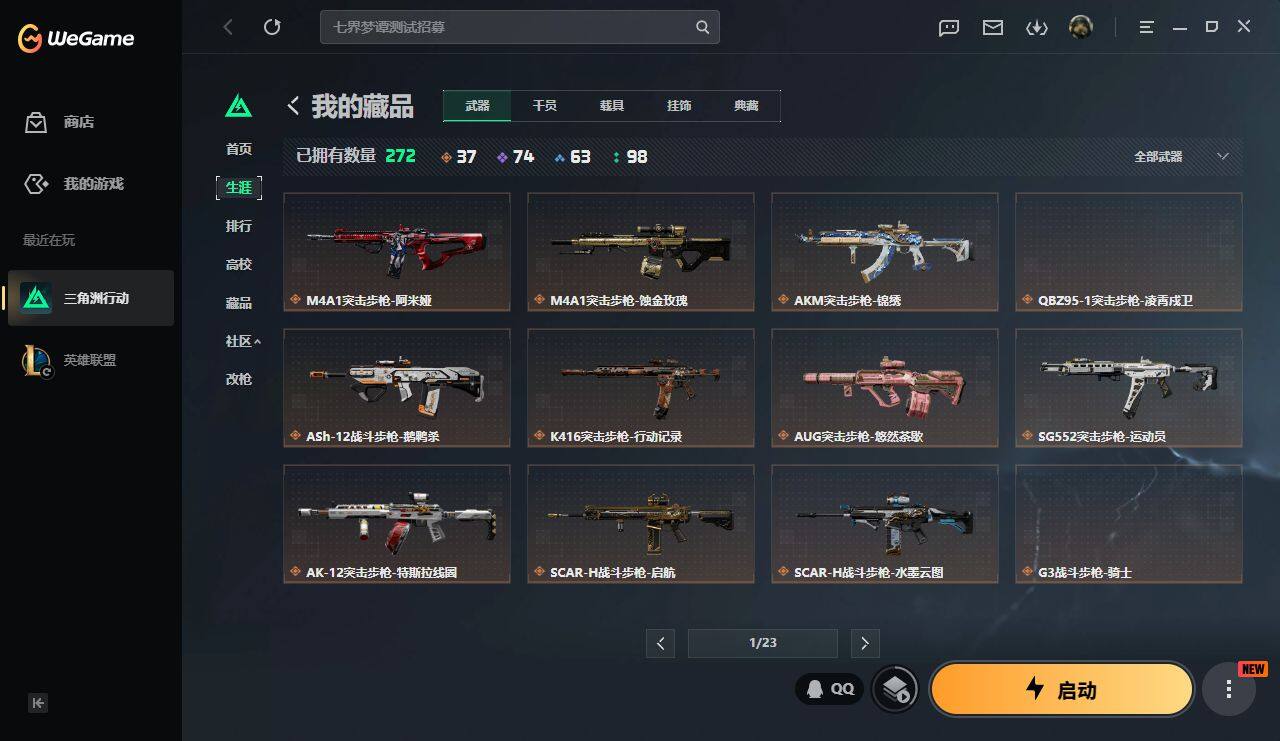Expand the 全部武器 filter dropdown
1280x741 pixels.
pos(1180,157)
